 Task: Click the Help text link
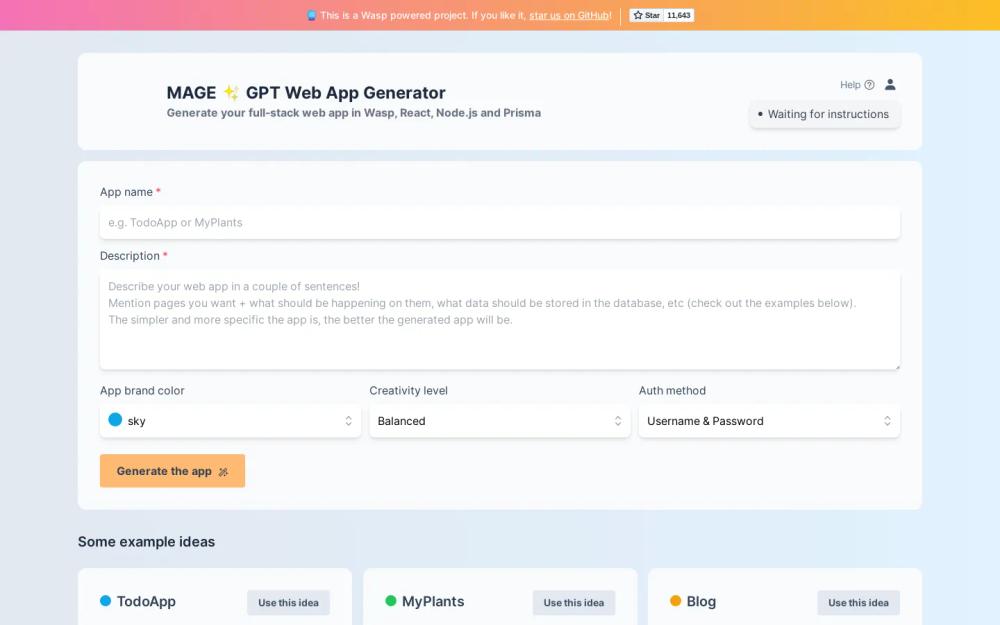coord(849,85)
